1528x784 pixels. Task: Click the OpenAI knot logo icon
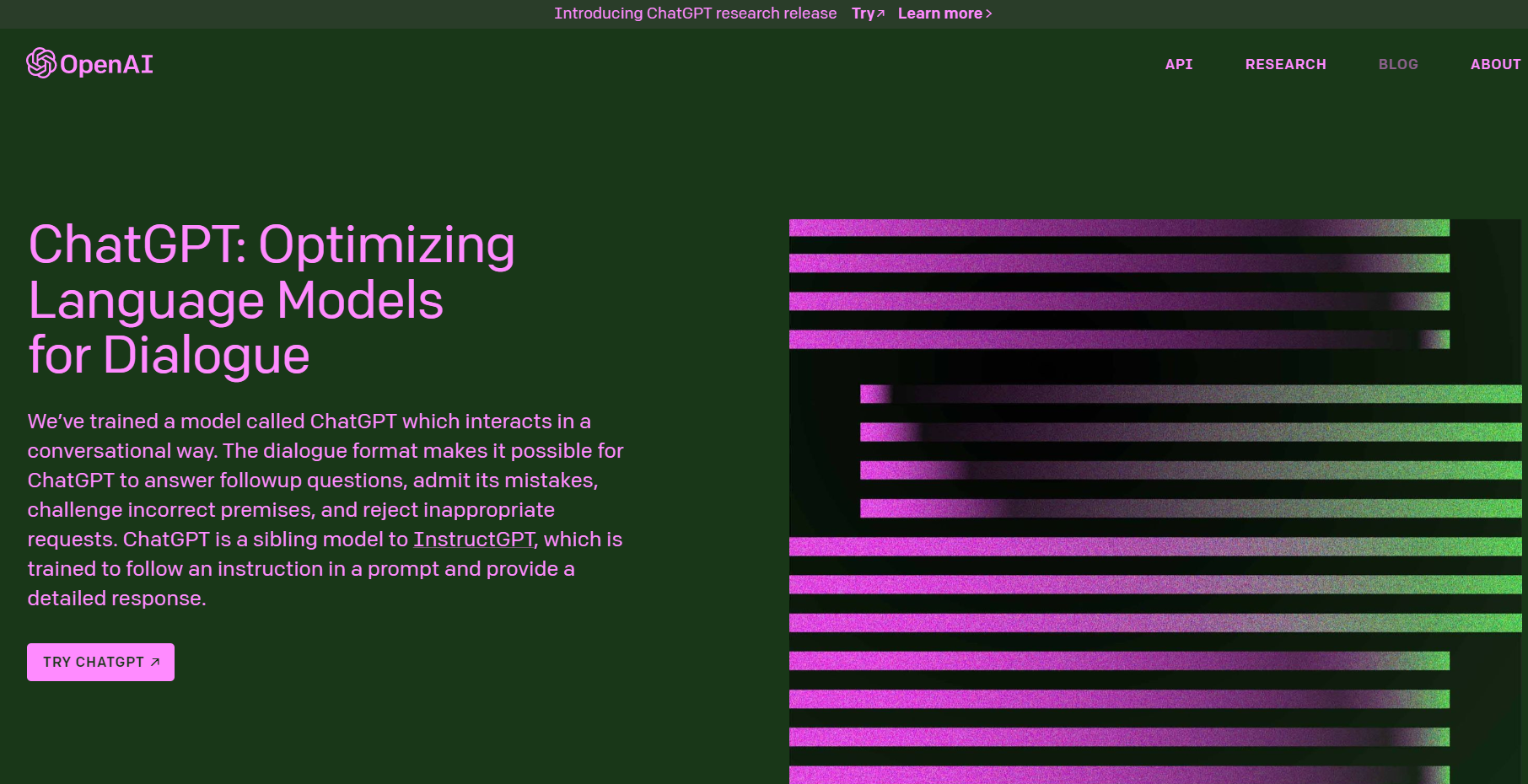pos(40,63)
